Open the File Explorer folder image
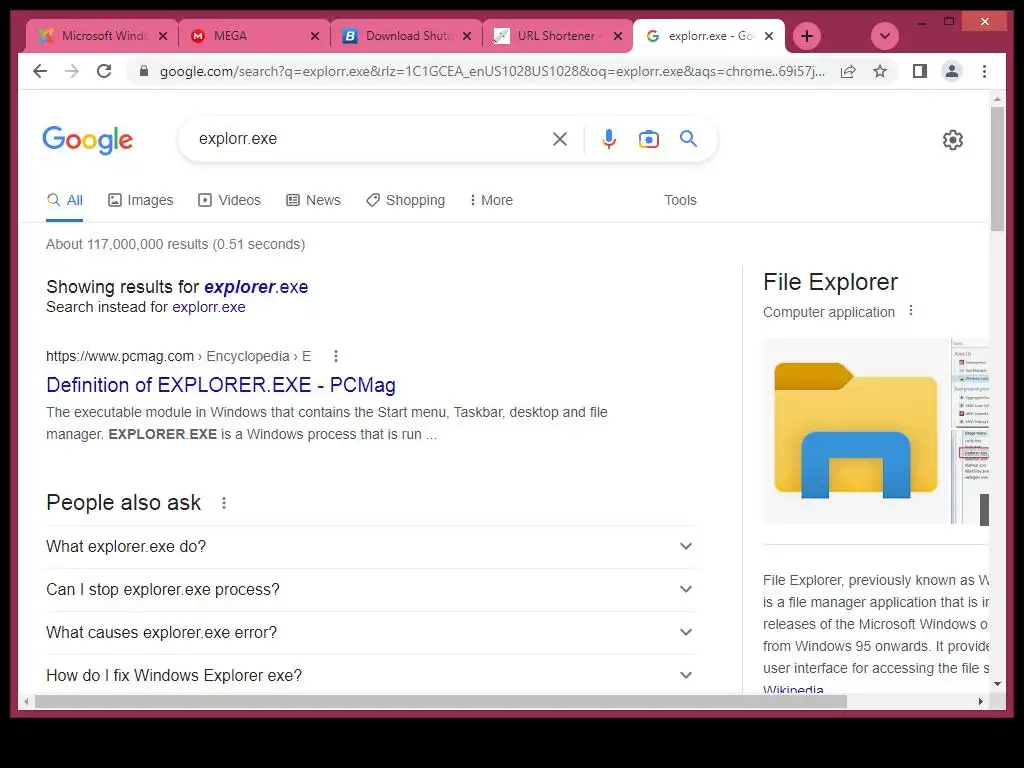The width and height of the screenshot is (1024, 768). point(856,431)
